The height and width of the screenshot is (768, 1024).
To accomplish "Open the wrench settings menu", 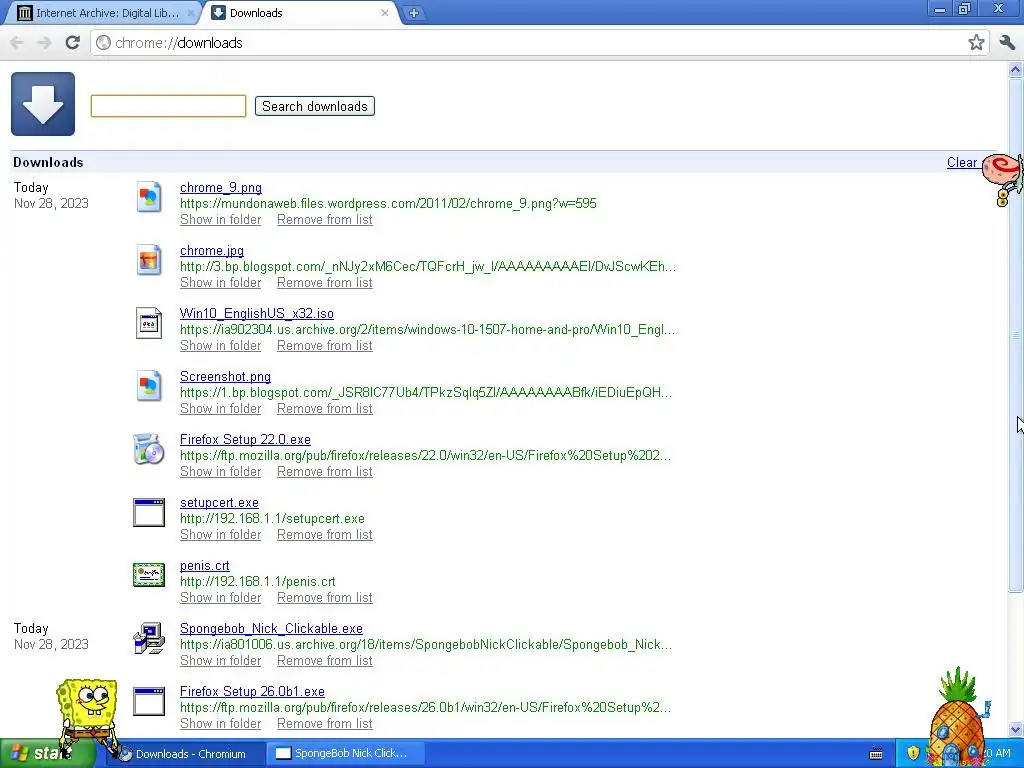I will (1007, 43).
